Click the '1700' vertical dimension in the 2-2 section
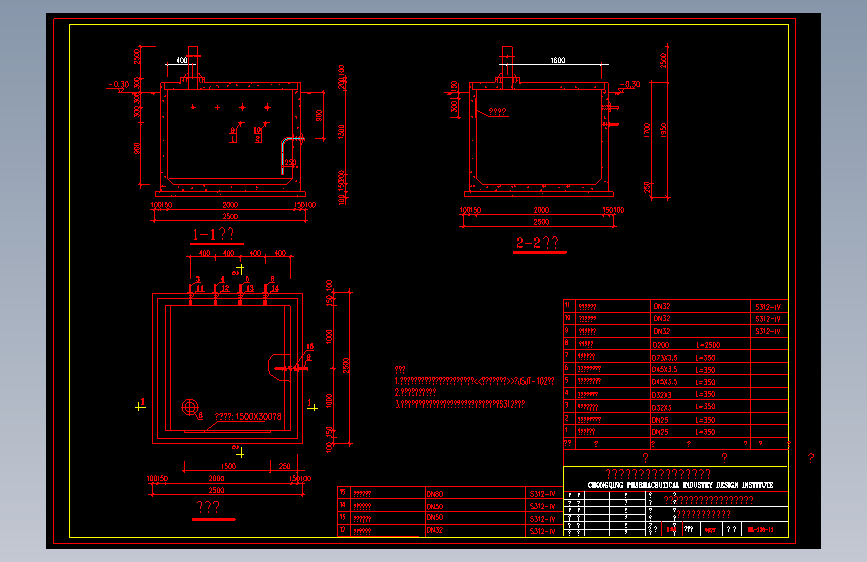Viewport: 867px width, 562px height. (x=646, y=131)
